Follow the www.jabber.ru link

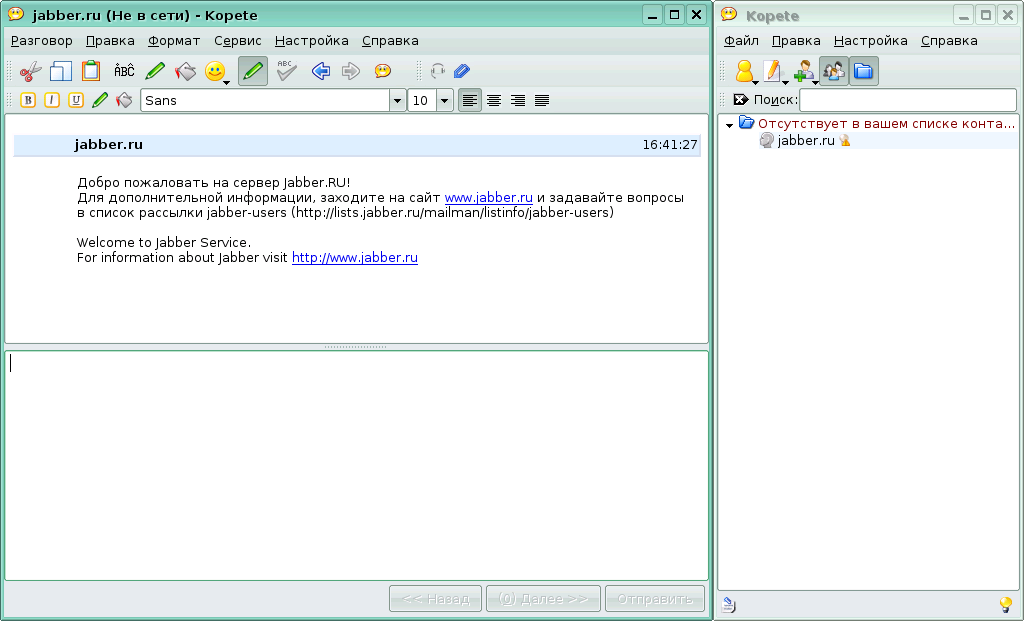[x=488, y=197]
